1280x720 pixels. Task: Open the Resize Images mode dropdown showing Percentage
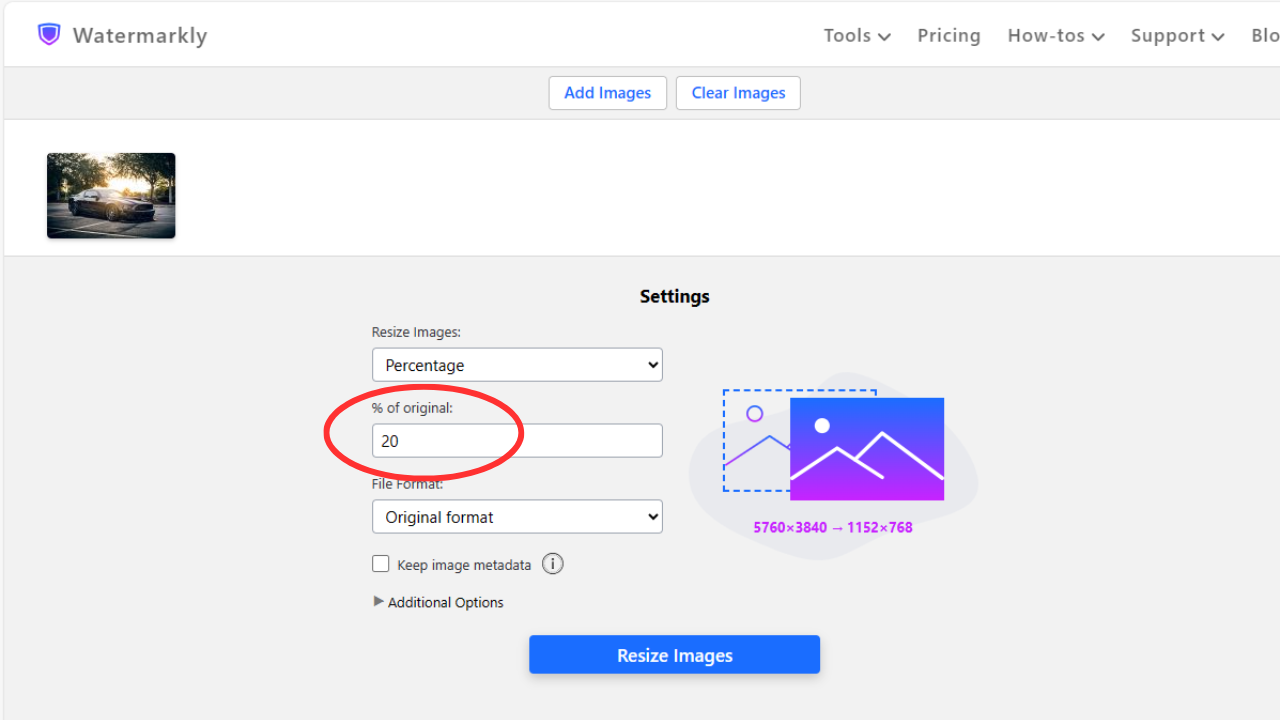pyautogui.click(x=517, y=365)
